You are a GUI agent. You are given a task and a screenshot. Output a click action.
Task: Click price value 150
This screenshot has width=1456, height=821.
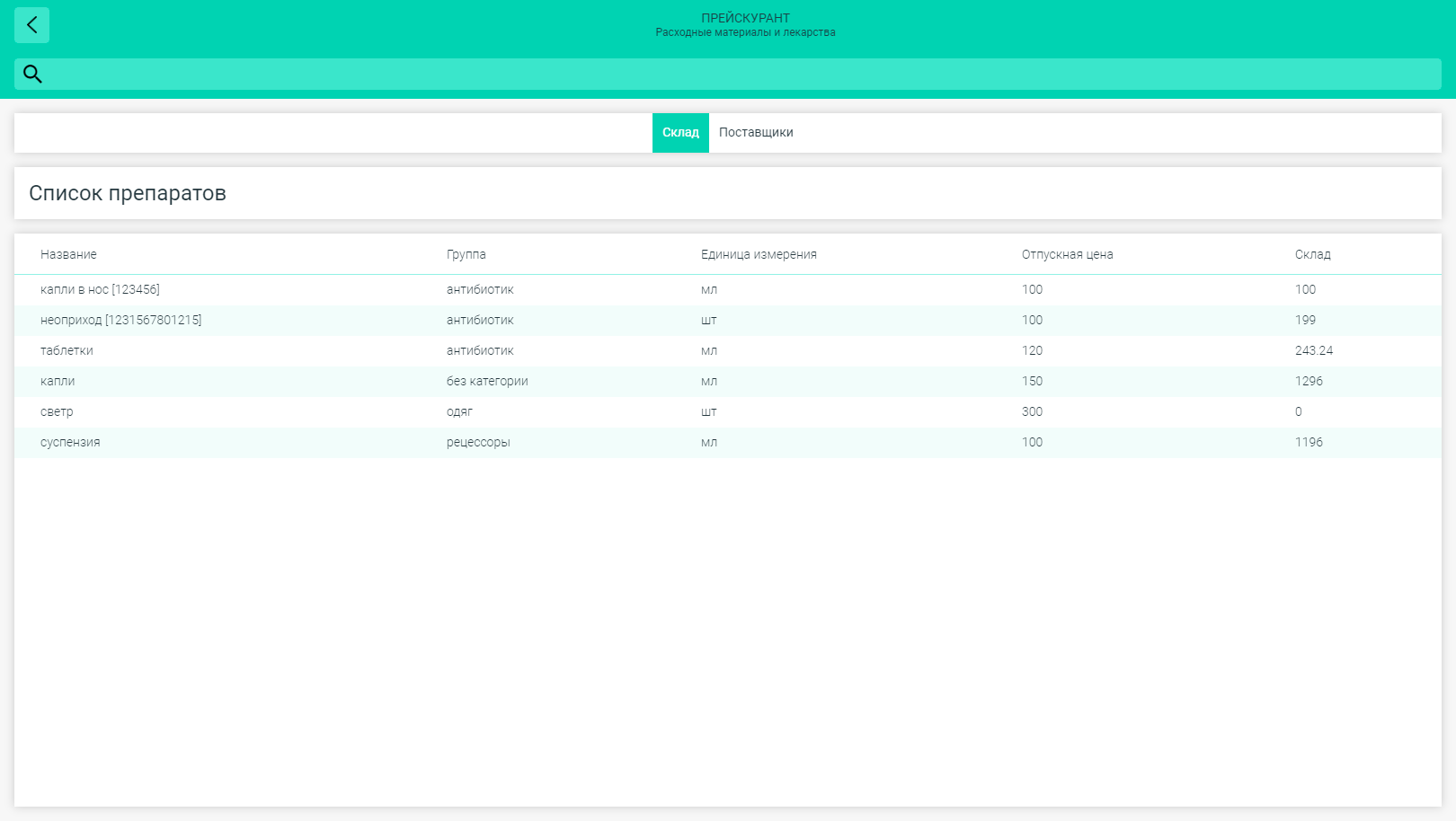point(1032,381)
